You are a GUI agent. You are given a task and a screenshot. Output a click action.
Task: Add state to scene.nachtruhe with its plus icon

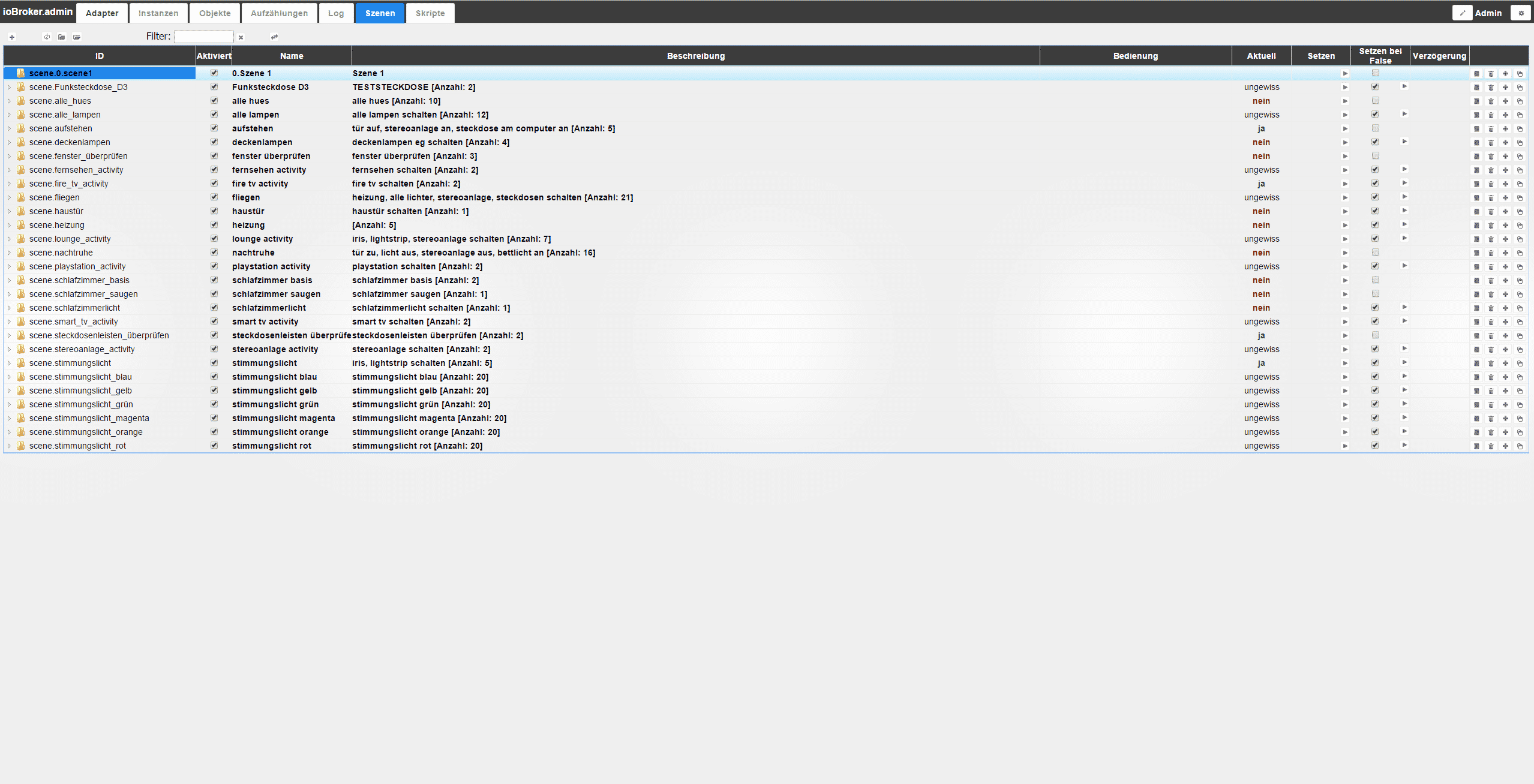click(1505, 253)
